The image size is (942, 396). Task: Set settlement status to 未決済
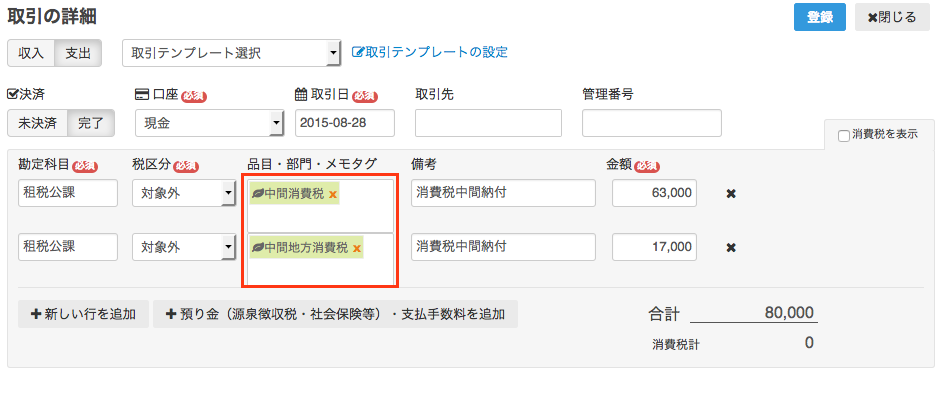coord(37,123)
